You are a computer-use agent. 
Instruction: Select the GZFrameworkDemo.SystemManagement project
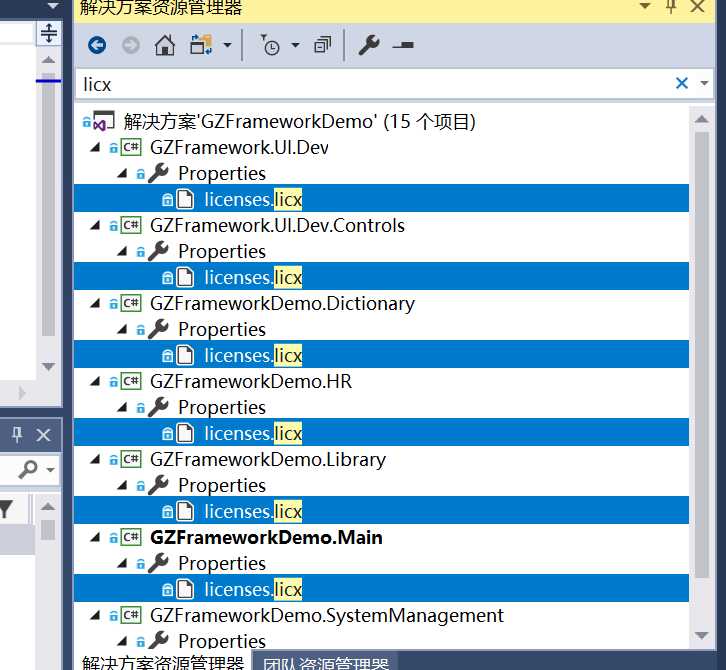point(327,616)
